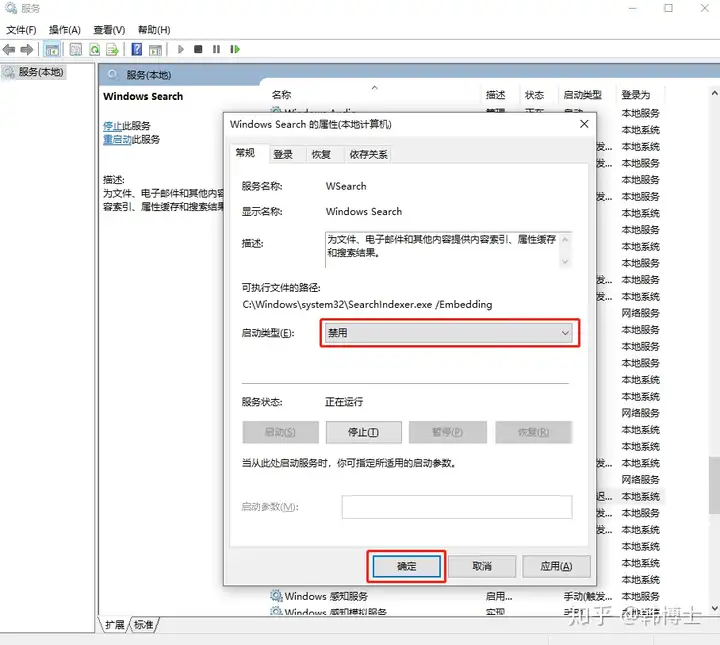Restart service with toolbar restart icon
The image size is (720, 645).
235,49
